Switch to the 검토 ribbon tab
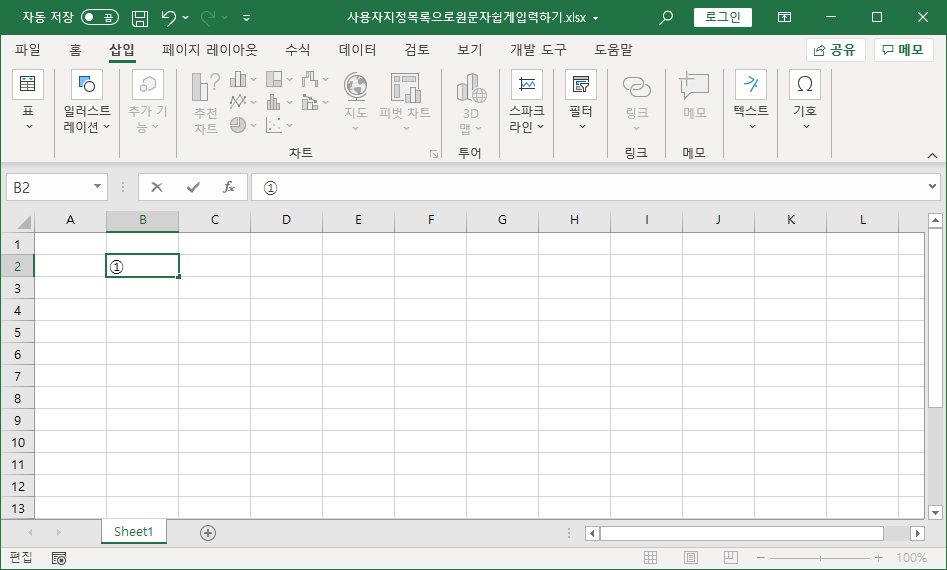 (417, 50)
